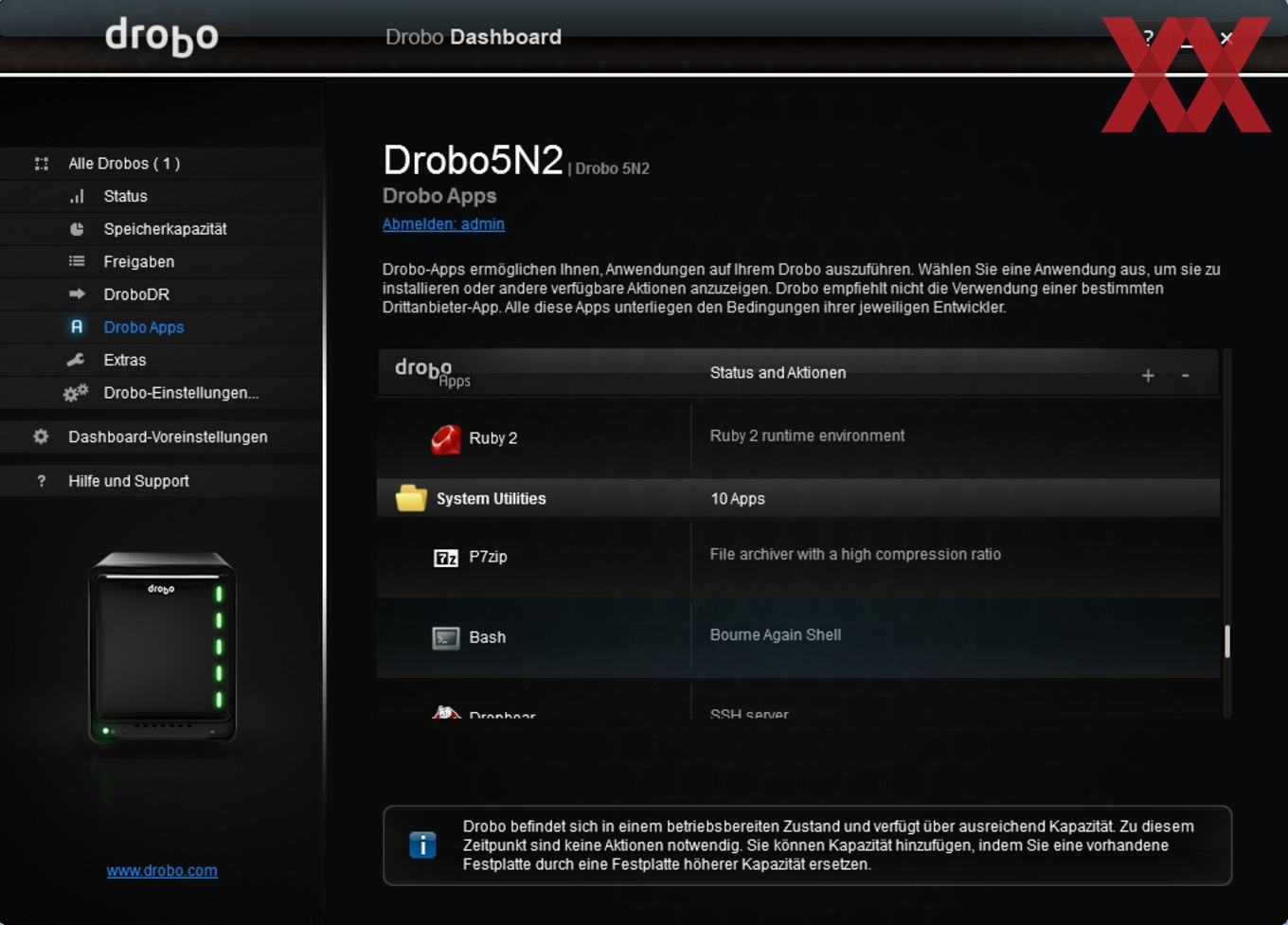Click the System Utilities folder icon

click(411, 498)
